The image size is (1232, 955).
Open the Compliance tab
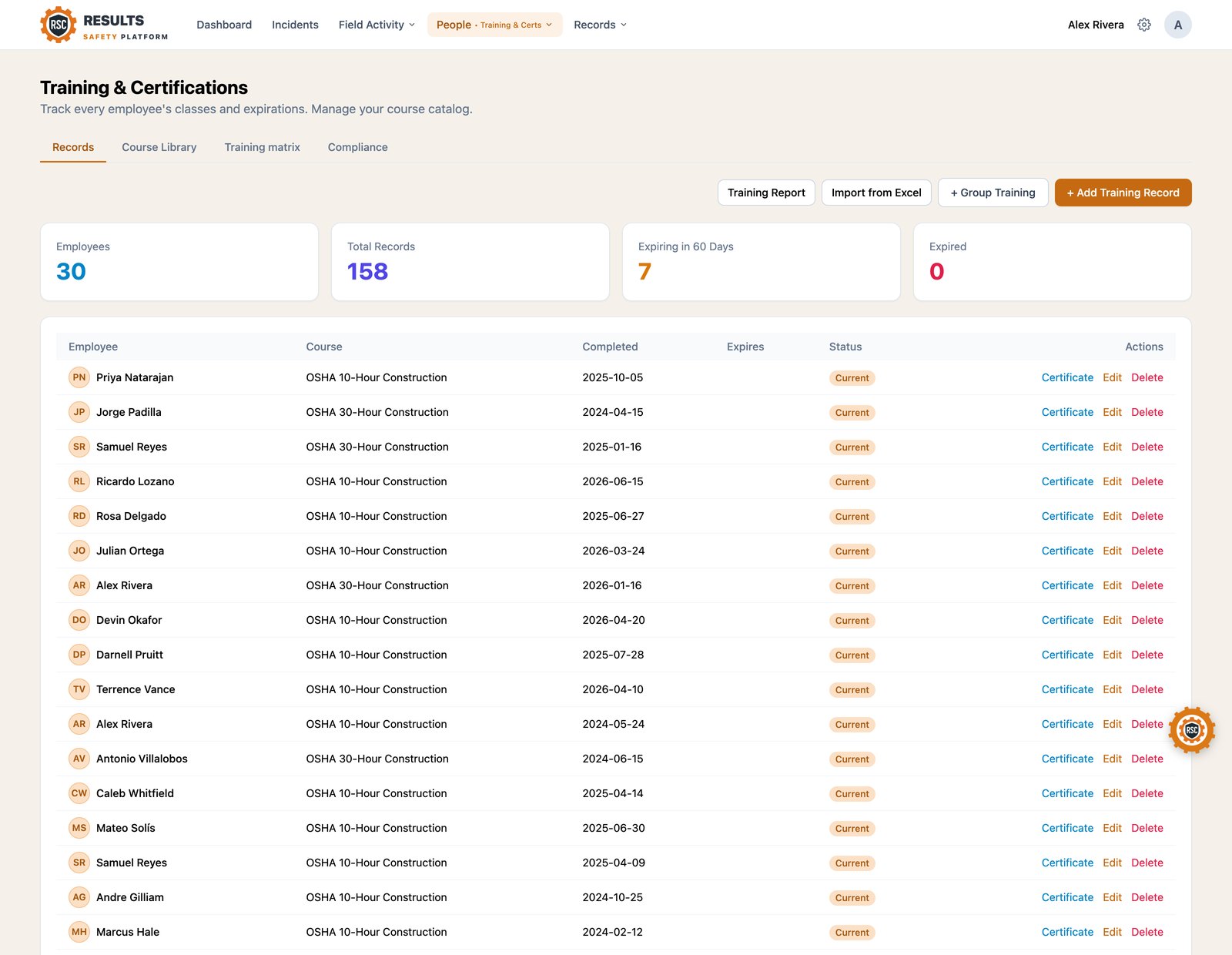357,147
